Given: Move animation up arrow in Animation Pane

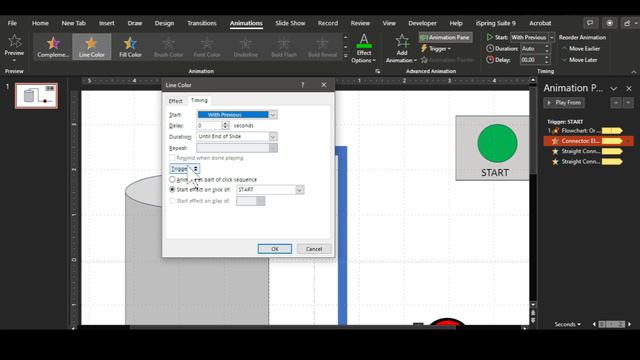Looking at the screenshot, I should (616, 103).
